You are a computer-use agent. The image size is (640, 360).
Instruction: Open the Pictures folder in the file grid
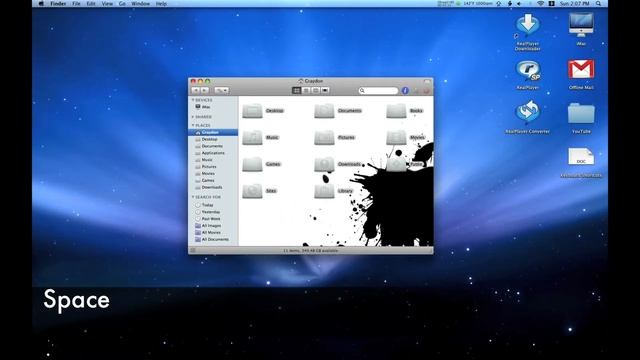pos(324,138)
